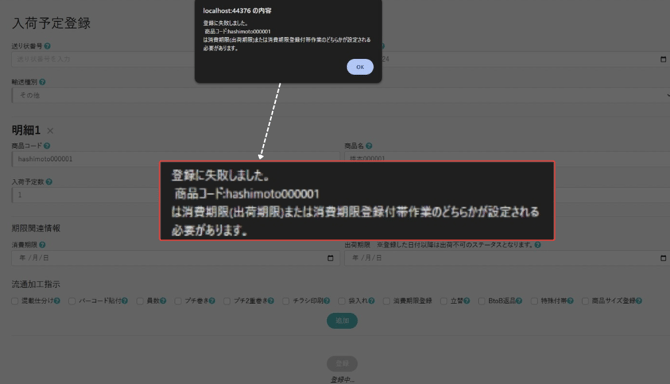The height and width of the screenshot is (384, 670).
Task: Click the 商品名 input field
Action: 507,157
